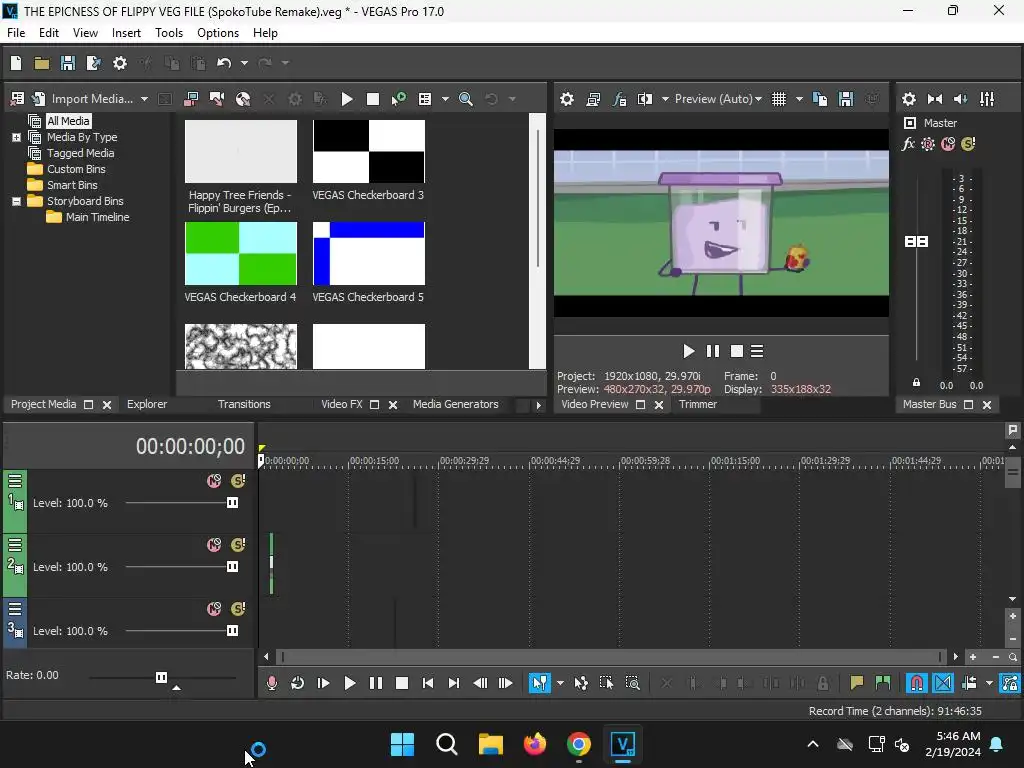Image resolution: width=1024 pixels, height=768 pixels.
Task: Pause in the Video Preview window
Action: point(712,351)
